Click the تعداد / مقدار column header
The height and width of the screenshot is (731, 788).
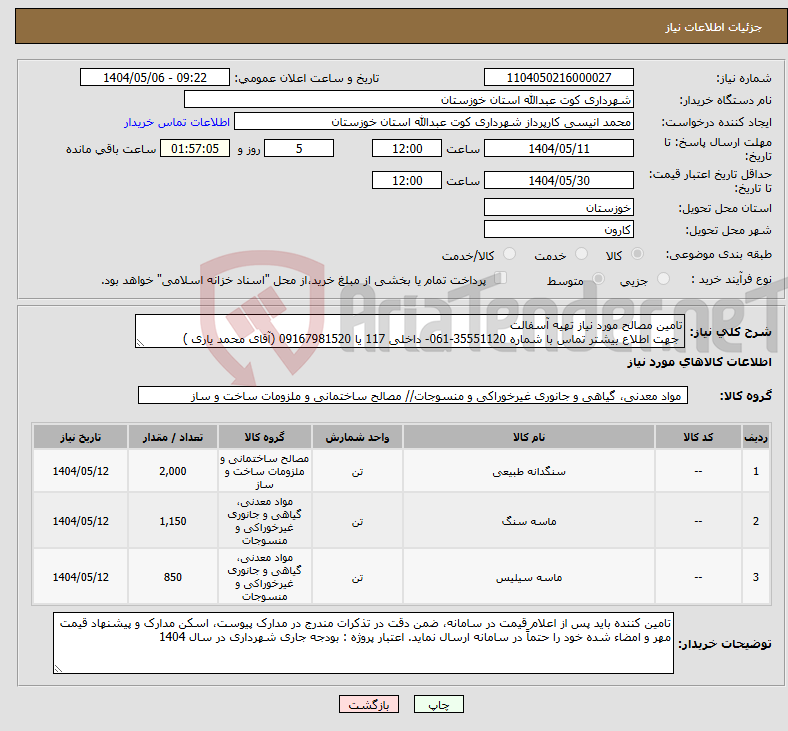pos(173,437)
